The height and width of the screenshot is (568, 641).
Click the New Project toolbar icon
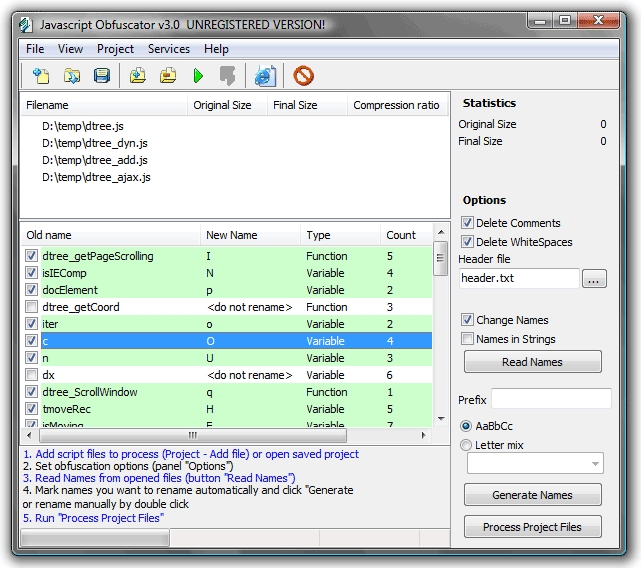40,75
